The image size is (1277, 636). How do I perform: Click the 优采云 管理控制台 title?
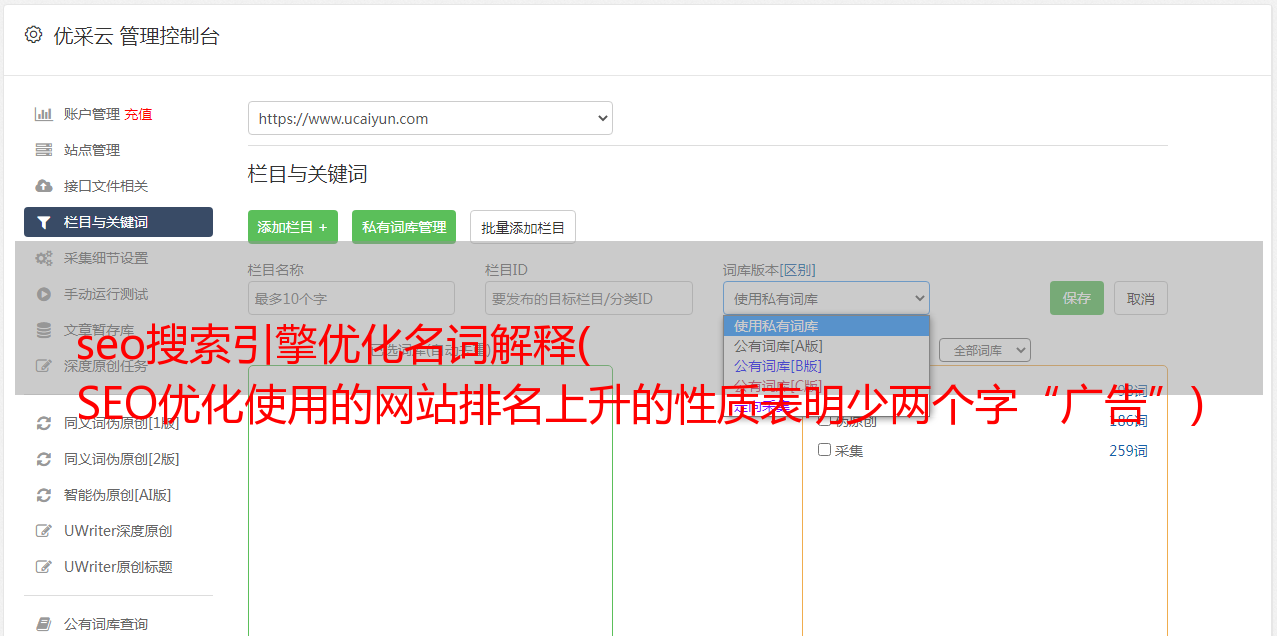click(x=136, y=36)
